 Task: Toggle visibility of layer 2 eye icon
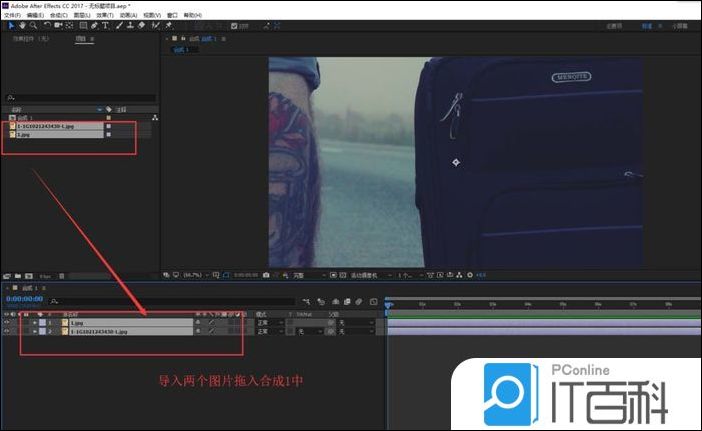6,331
